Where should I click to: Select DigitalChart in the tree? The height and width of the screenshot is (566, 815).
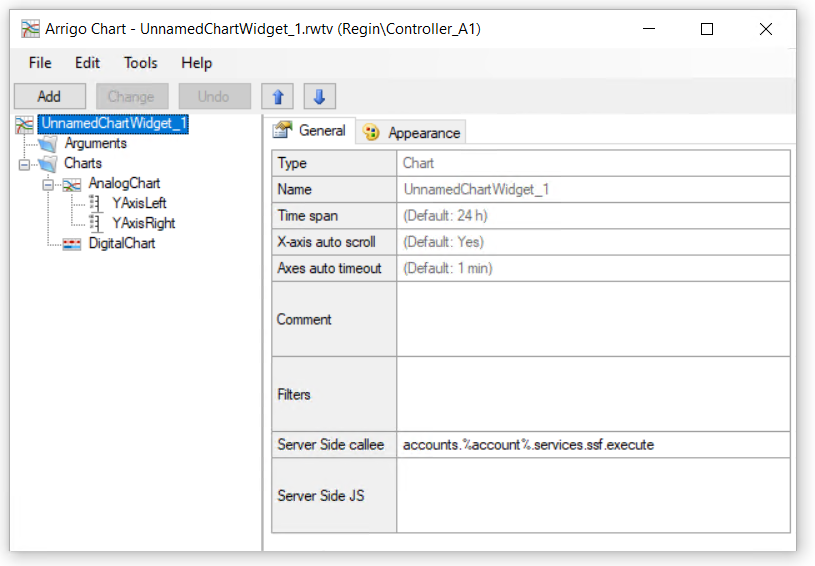122,243
